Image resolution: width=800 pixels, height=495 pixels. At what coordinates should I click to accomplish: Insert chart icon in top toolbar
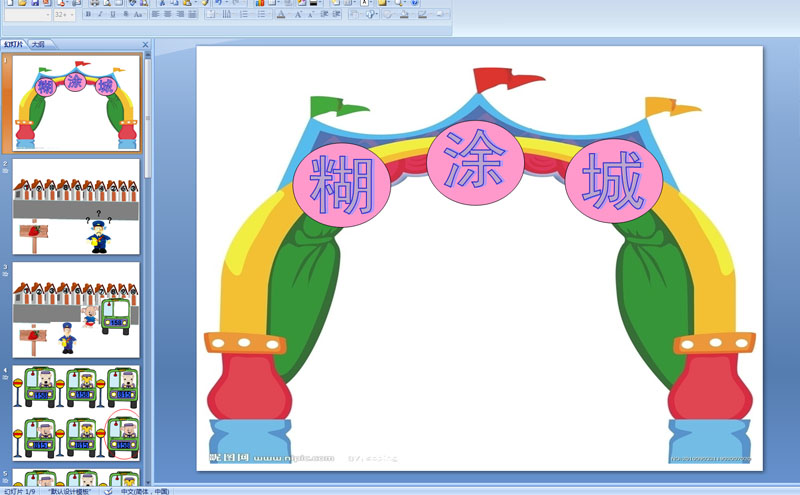[260, 3]
